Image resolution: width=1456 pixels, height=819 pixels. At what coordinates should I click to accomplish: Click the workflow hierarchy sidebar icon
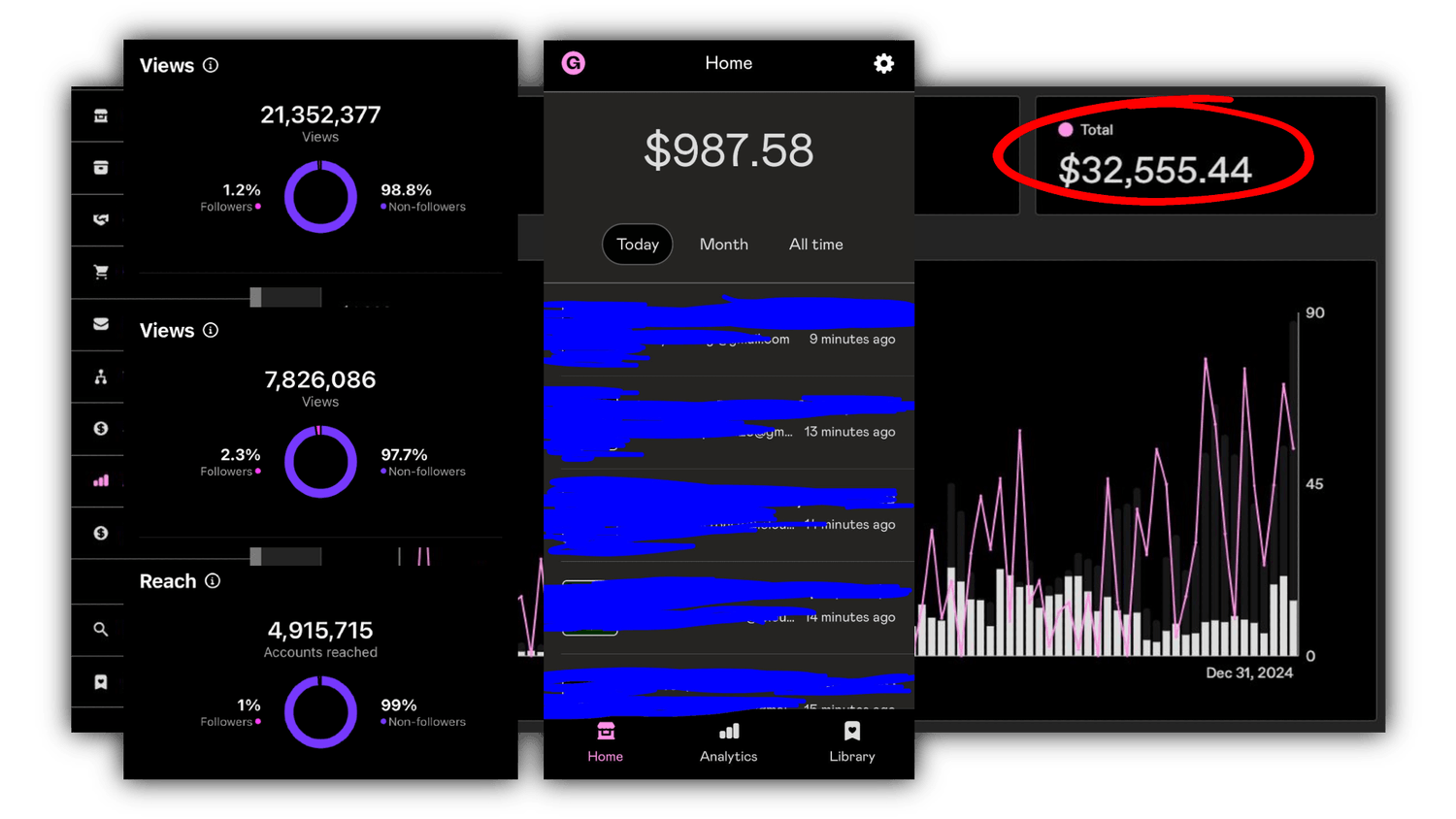pos(101,377)
